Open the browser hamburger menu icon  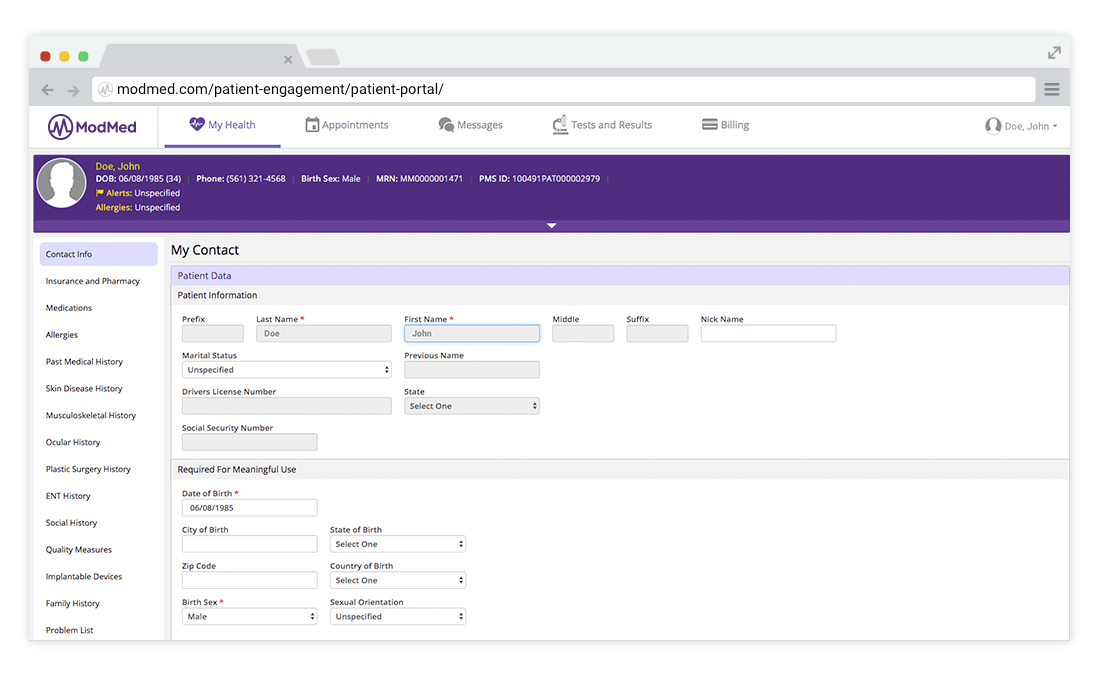[1051, 88]
